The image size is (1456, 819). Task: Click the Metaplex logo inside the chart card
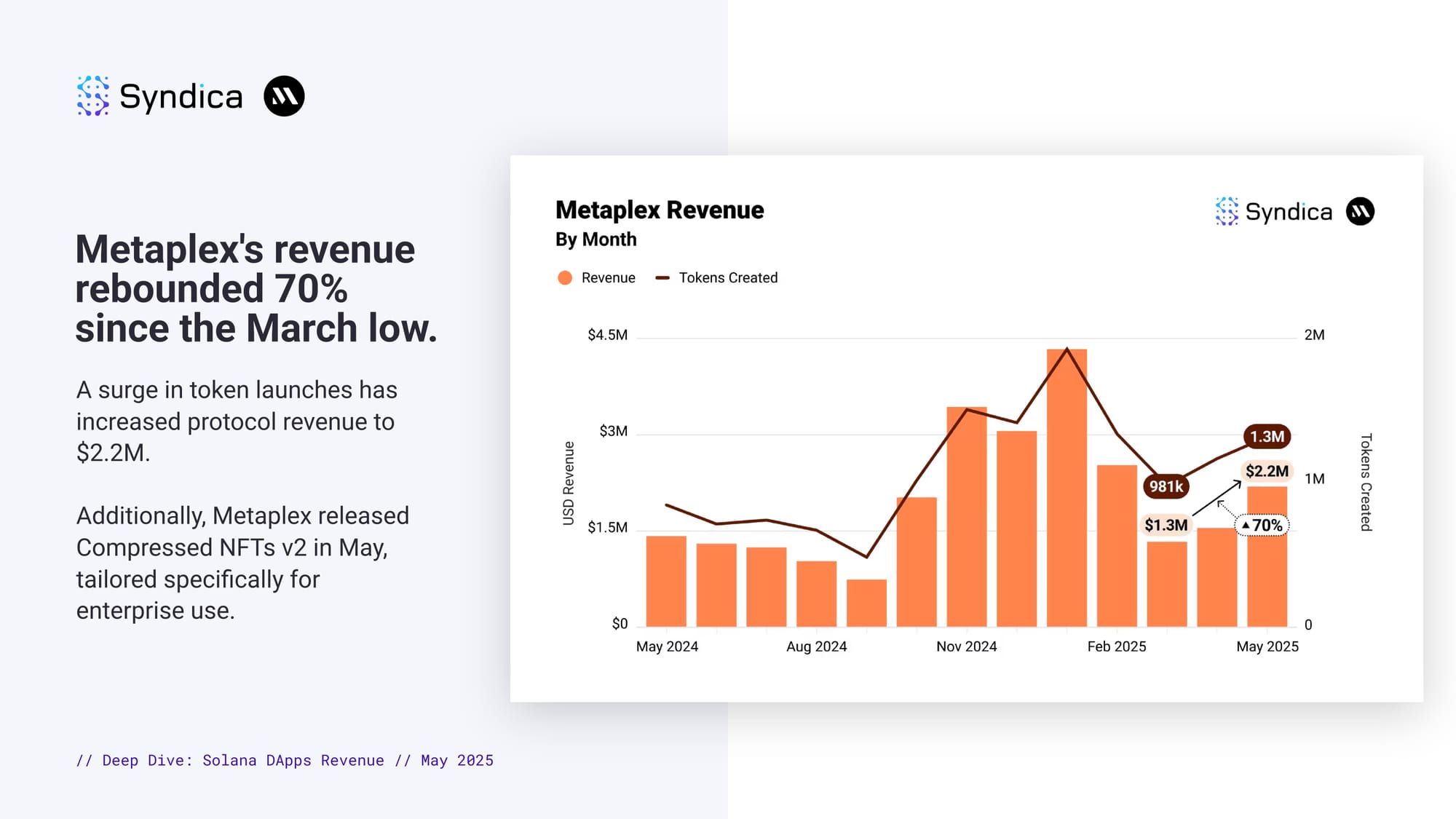(1360, 212)
